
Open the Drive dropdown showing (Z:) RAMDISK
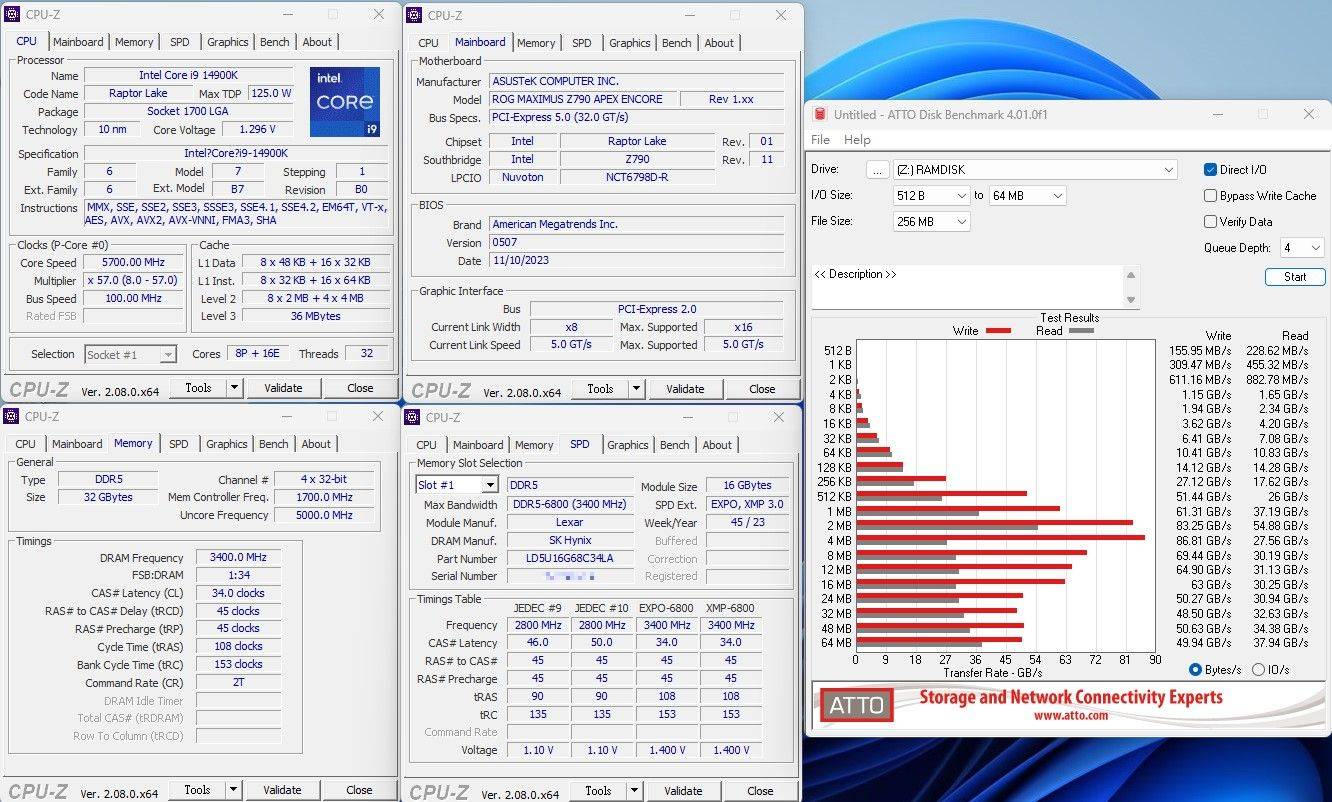1035,170
